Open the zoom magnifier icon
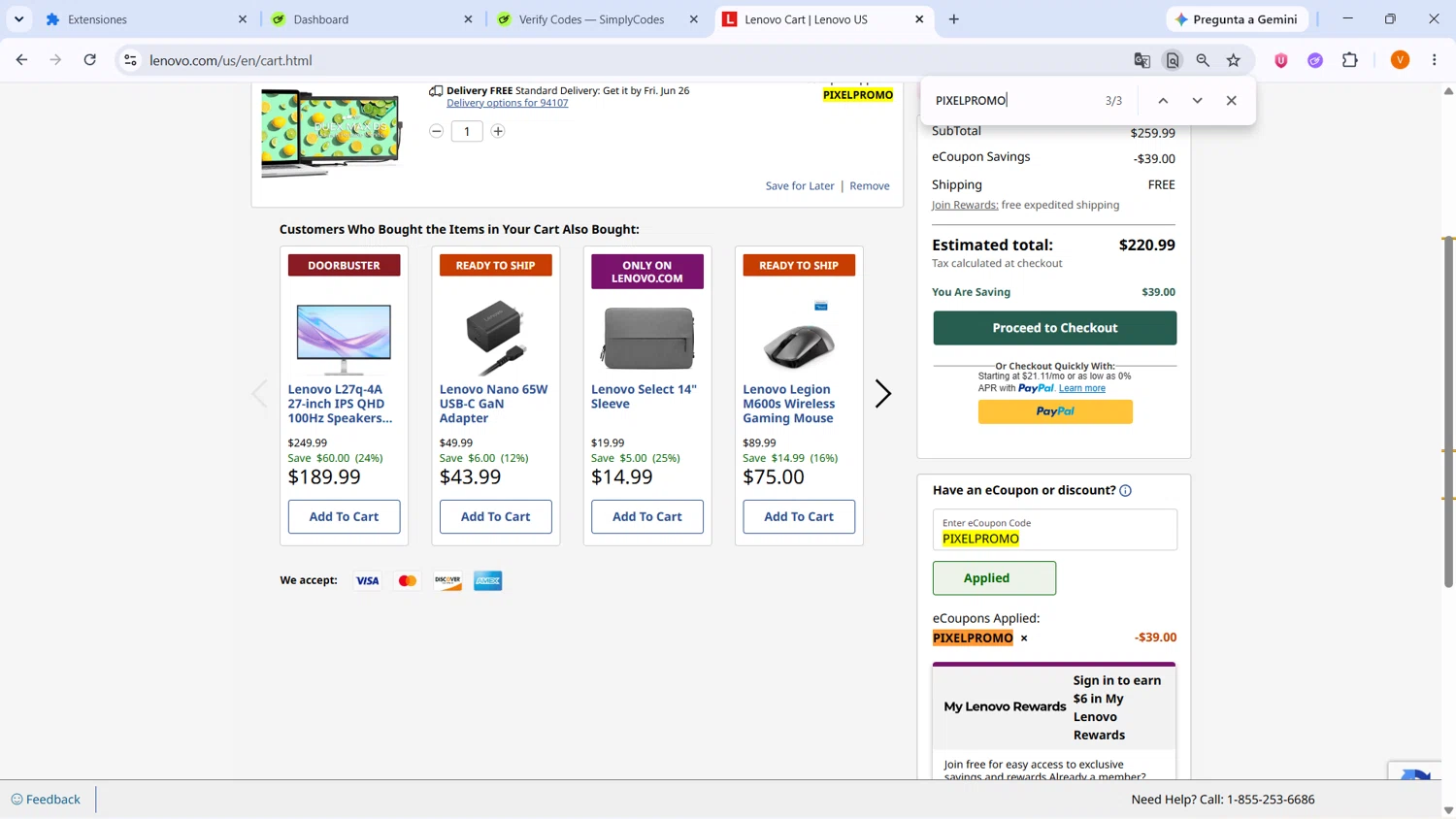 pos(1203,60)
